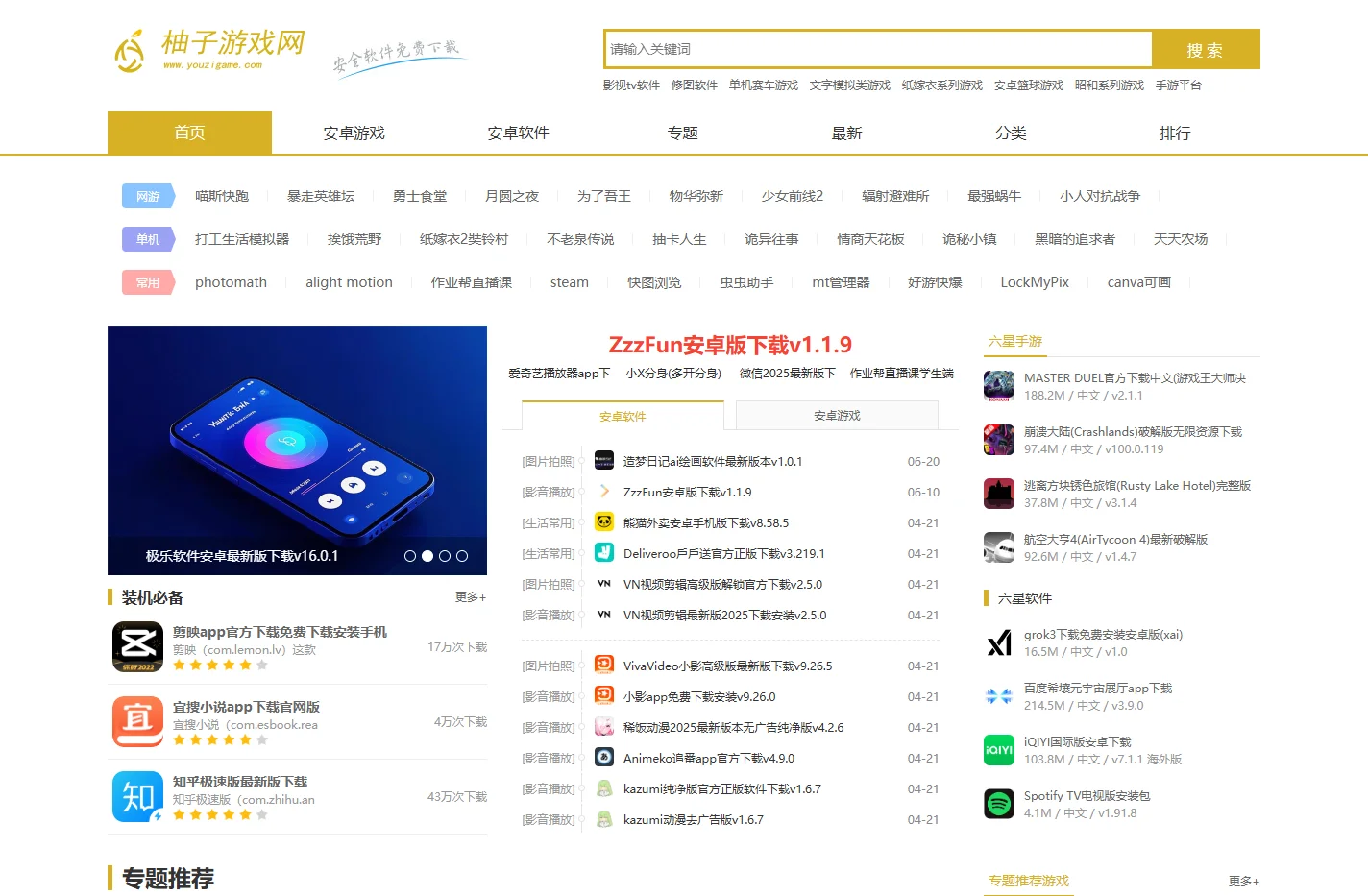
Task: Open the 专题 navigation item
Action: (682, 133)
